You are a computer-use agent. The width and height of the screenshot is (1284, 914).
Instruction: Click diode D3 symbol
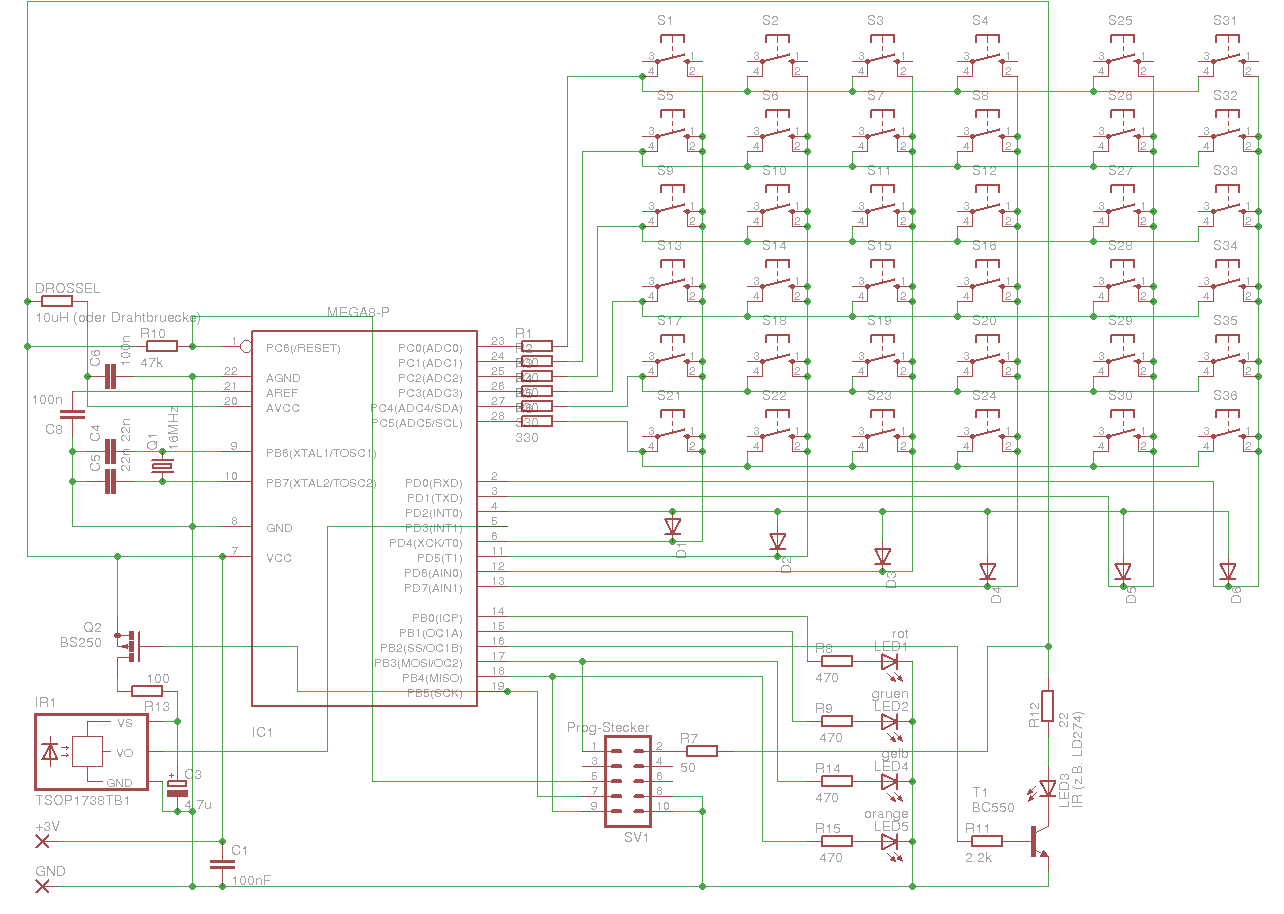[882, 556]
